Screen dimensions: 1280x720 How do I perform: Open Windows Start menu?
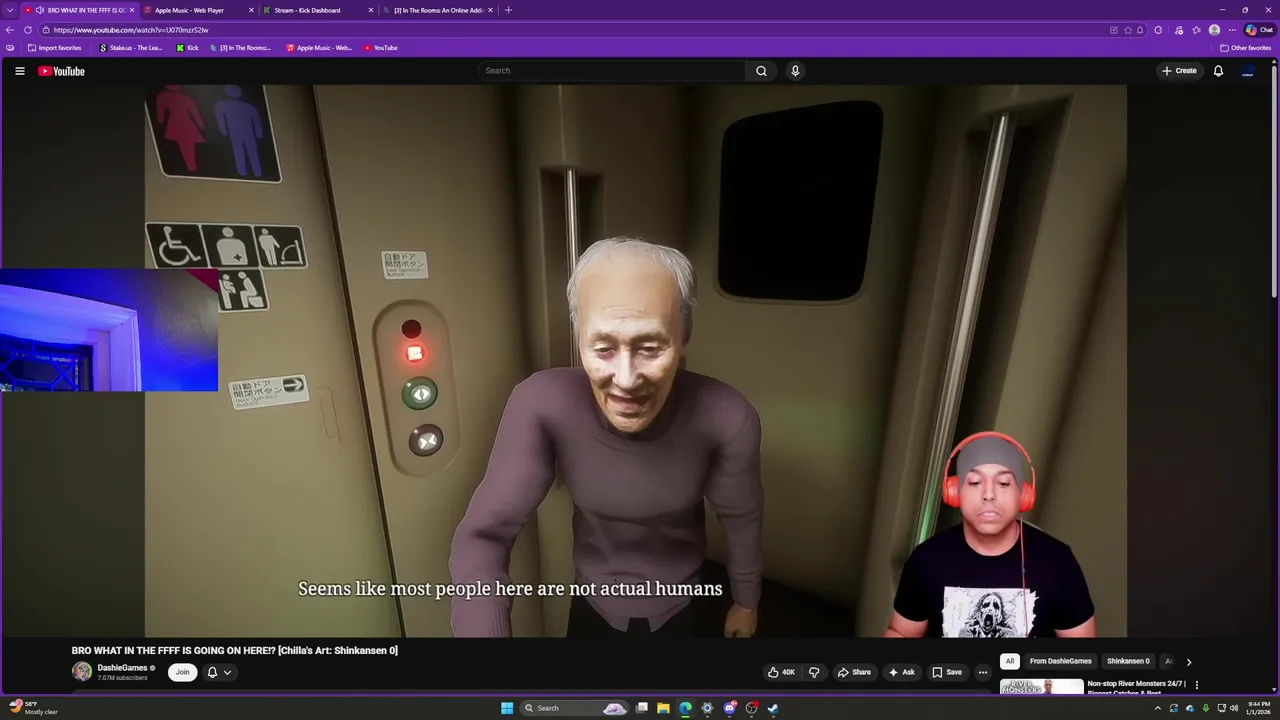tap(507, 708)
